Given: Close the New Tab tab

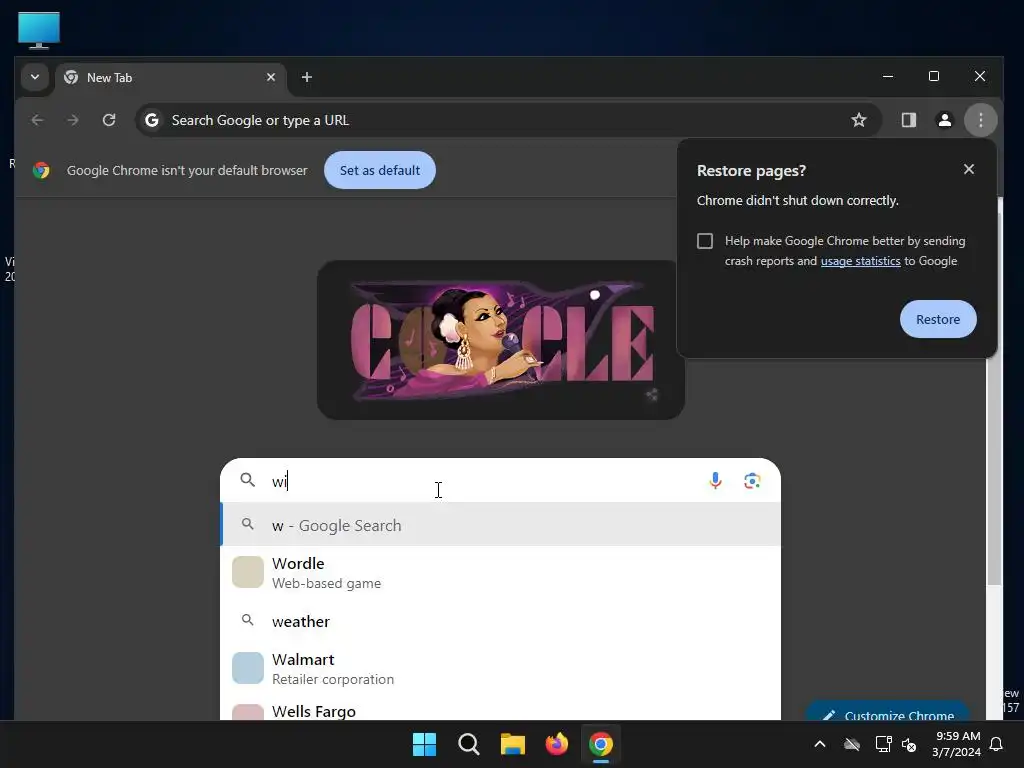Looking at the screenshot, I should pos(270,77).
